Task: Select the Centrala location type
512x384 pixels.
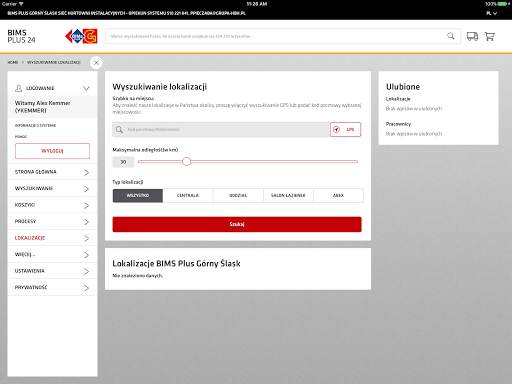Action: click(x=188, y=196)
